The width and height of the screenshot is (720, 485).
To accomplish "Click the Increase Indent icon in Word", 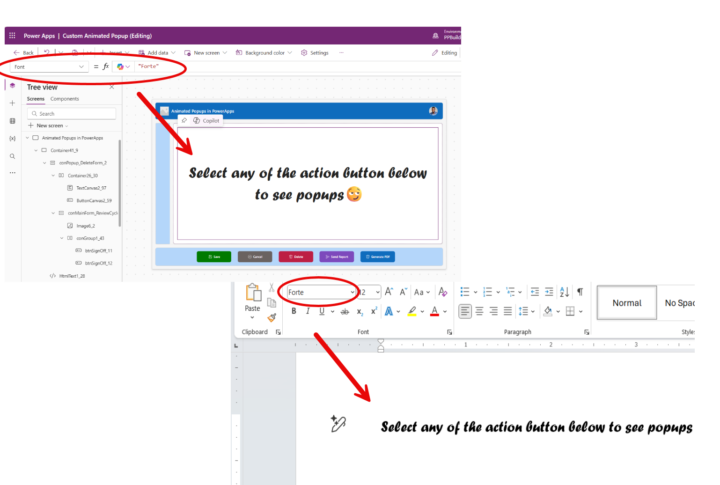I will (x=549, y=292).
